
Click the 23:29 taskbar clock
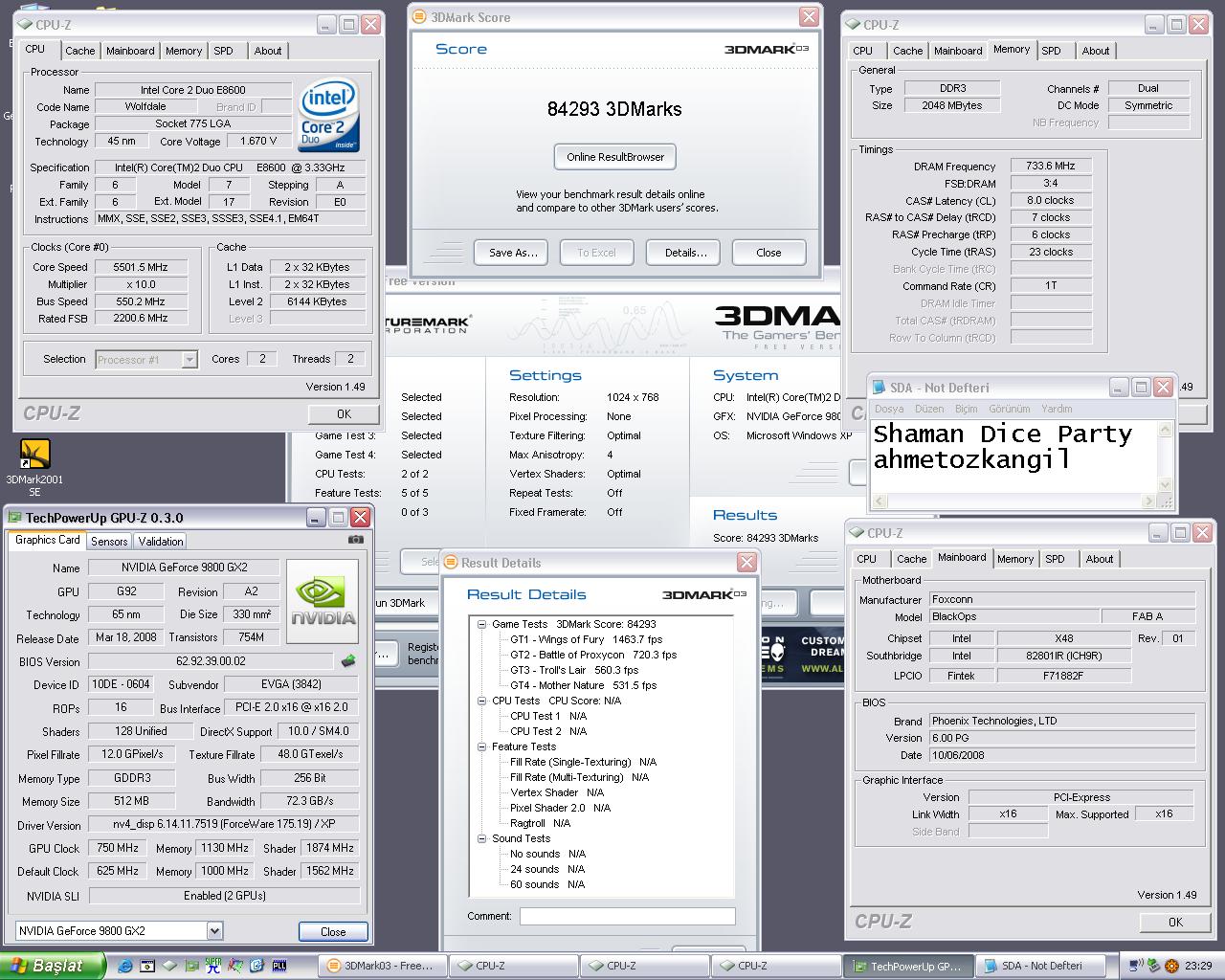(1198, 966)
